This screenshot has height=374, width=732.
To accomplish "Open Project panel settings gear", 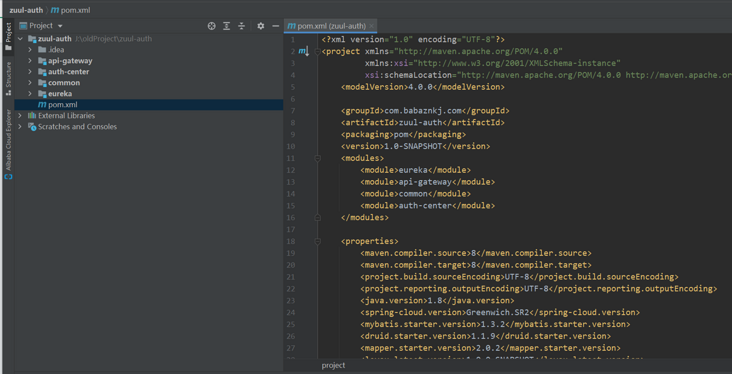I will [260, 26].
